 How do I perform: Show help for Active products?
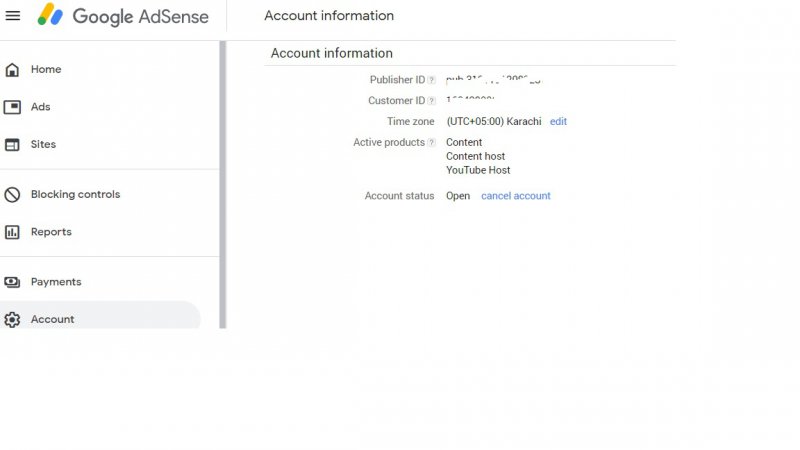tap(432, 143)
